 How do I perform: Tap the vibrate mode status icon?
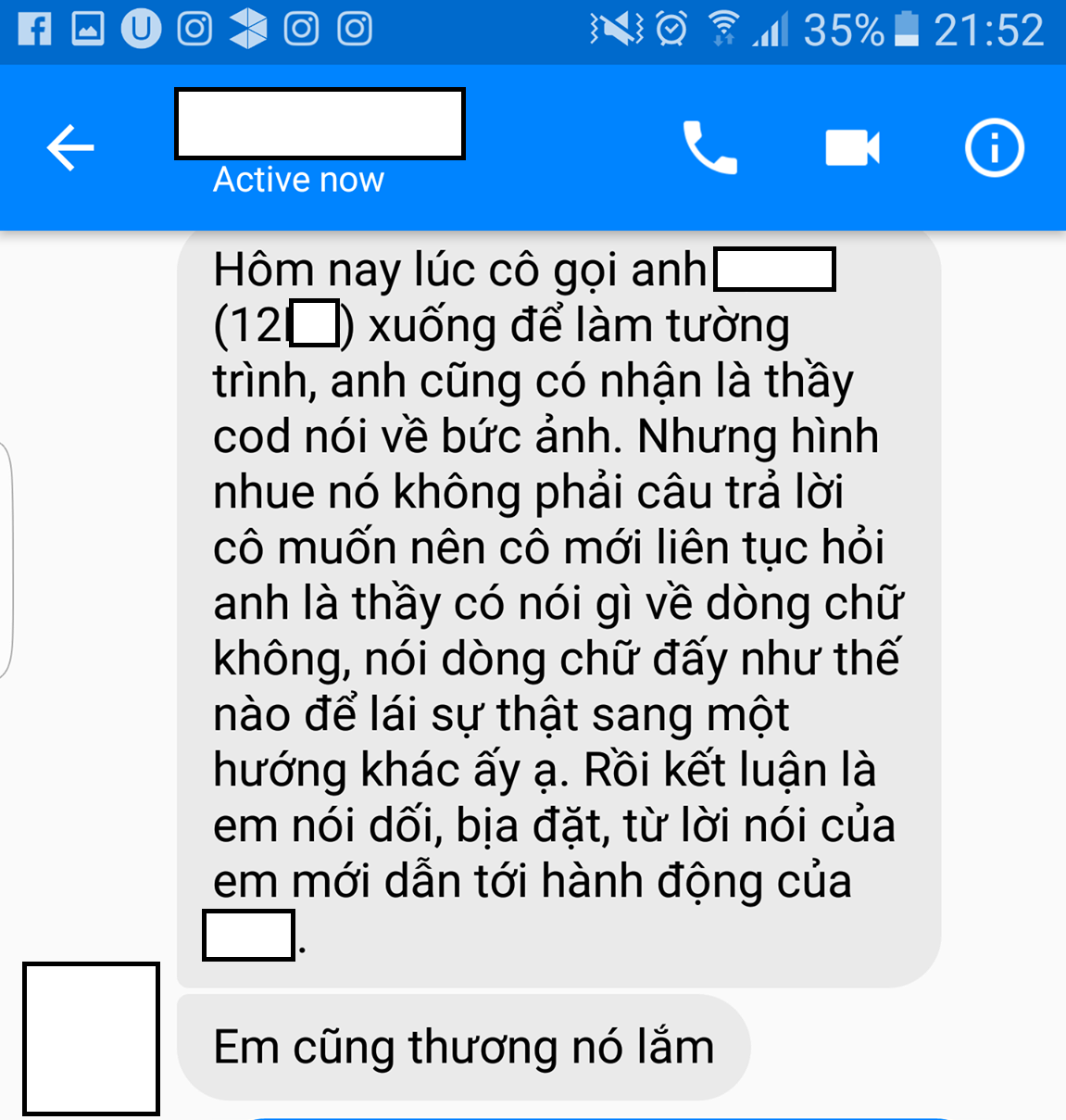pyautogui.click(x=616, y=30)
